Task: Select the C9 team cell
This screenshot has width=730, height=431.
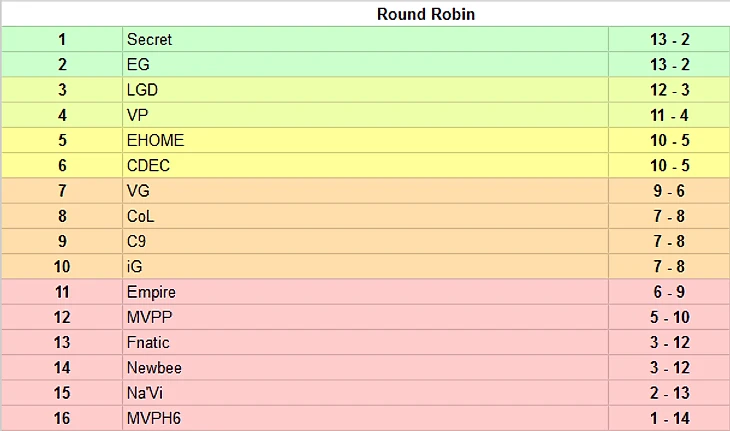Action: pyautogui.click(x=137, y=241)
